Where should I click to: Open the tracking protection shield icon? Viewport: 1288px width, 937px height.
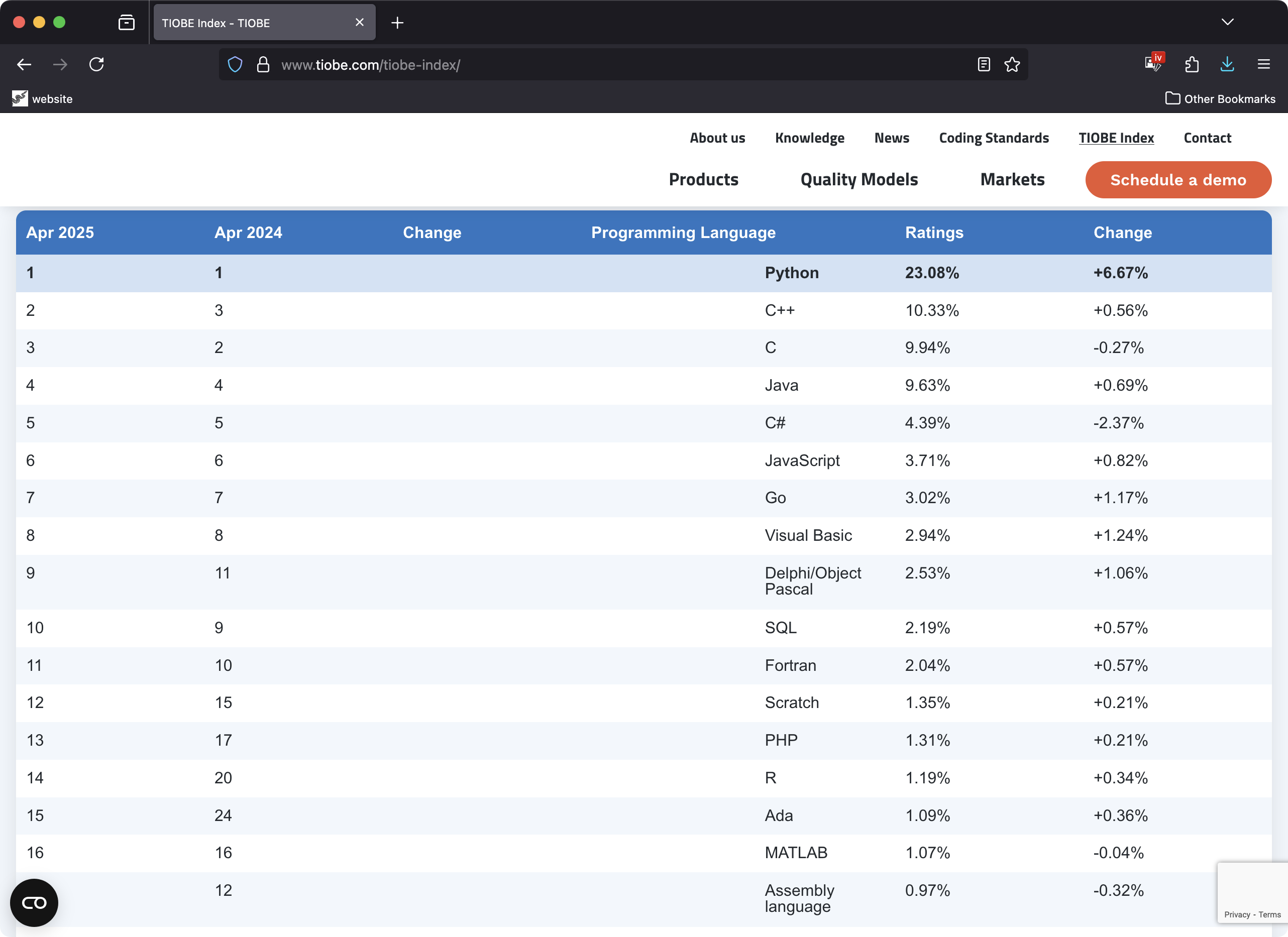[235, 65]
